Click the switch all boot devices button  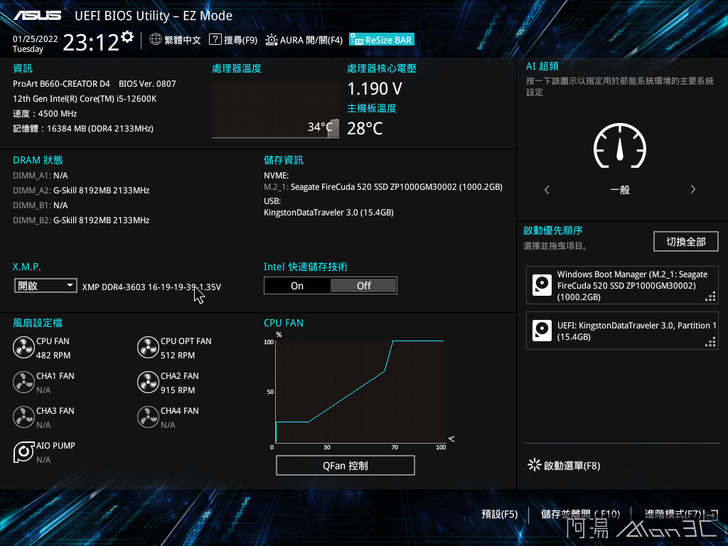686,241
